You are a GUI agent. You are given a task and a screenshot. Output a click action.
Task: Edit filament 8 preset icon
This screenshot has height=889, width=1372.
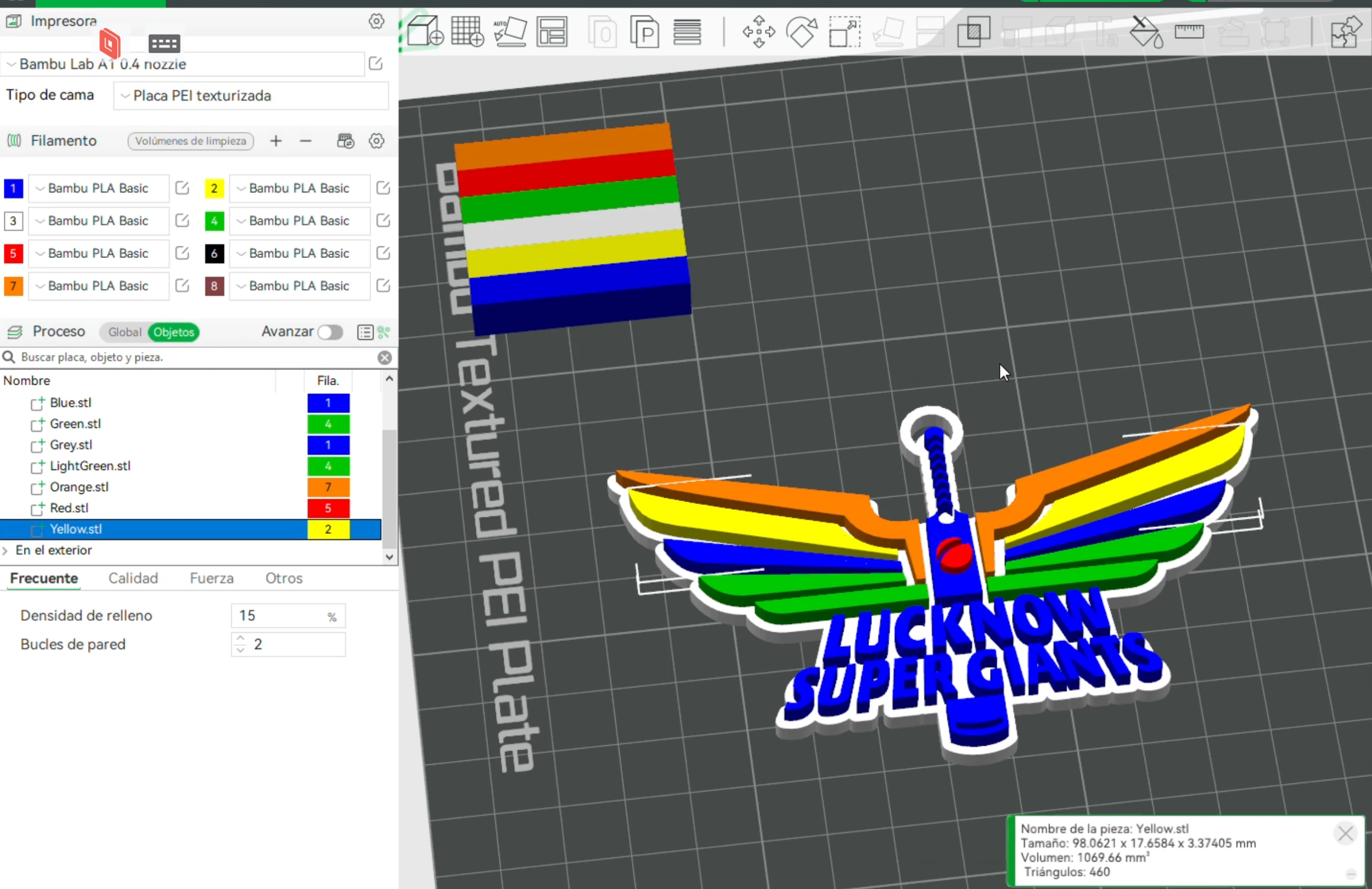pyautogui.click(x=384, y=286)
